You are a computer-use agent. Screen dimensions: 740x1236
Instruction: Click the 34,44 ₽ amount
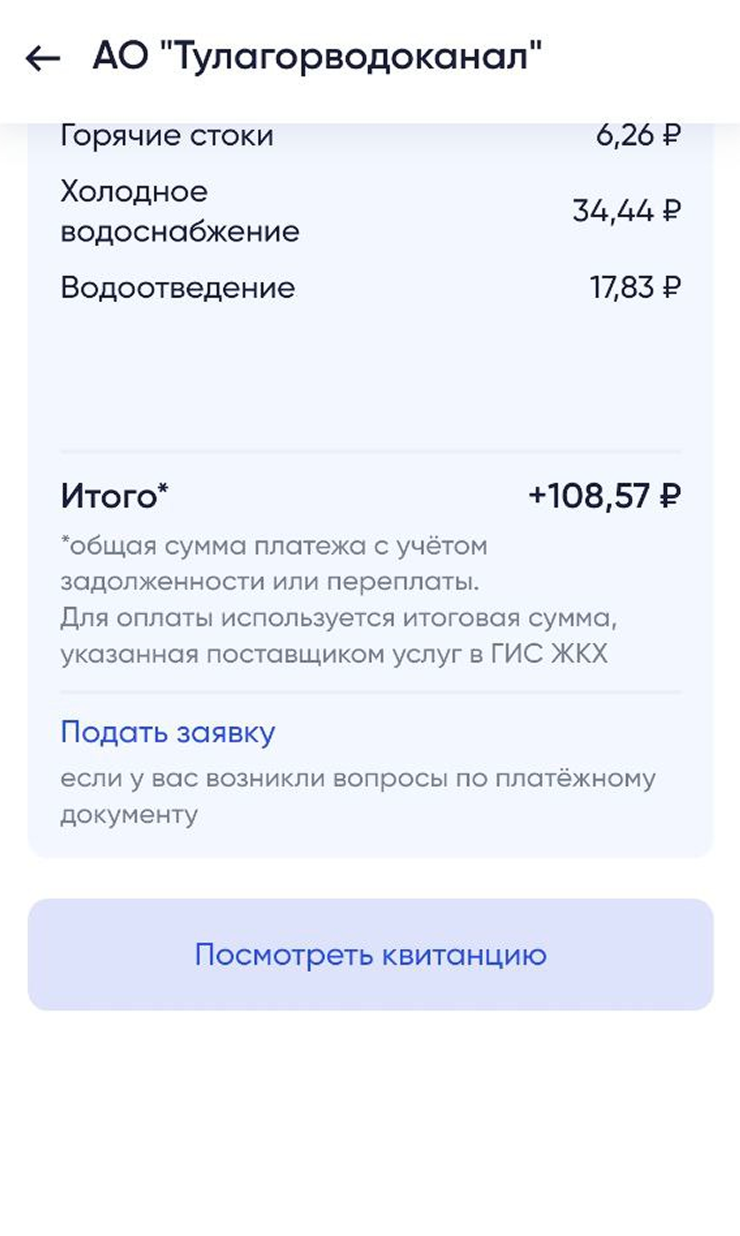point(626,211)
